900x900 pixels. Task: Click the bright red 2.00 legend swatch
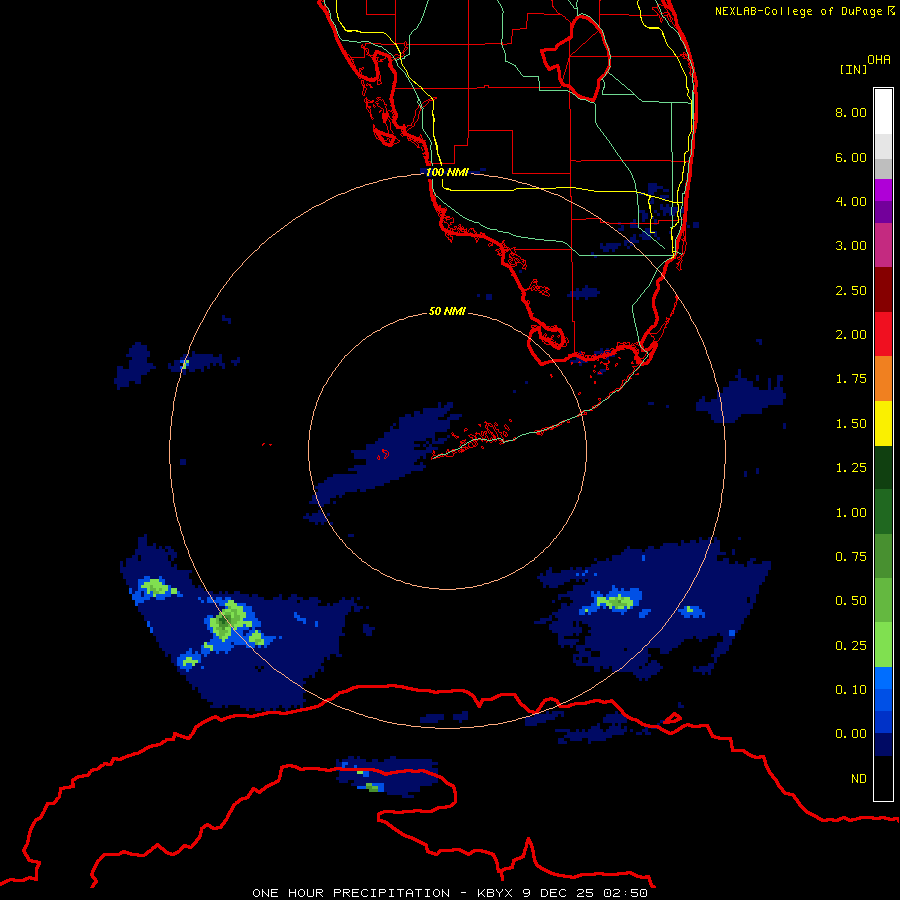[883, 334]
